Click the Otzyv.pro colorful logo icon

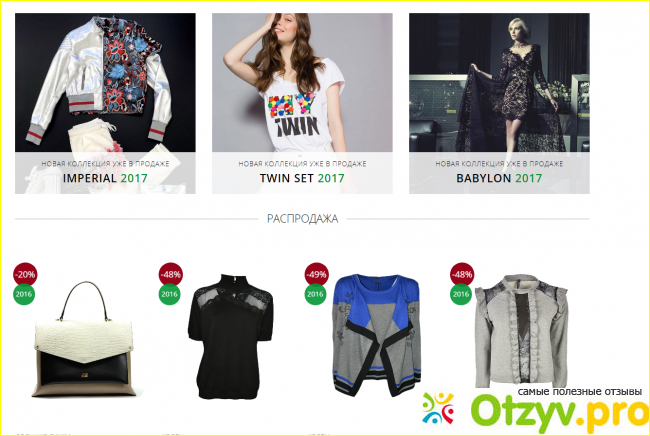(438, 408)
